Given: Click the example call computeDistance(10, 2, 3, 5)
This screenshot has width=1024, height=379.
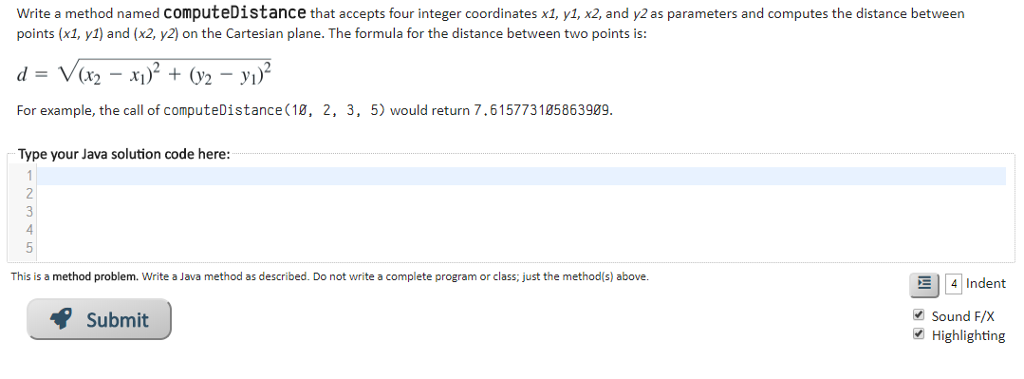Looking at the screenshot, I should (x=274, y=110).
